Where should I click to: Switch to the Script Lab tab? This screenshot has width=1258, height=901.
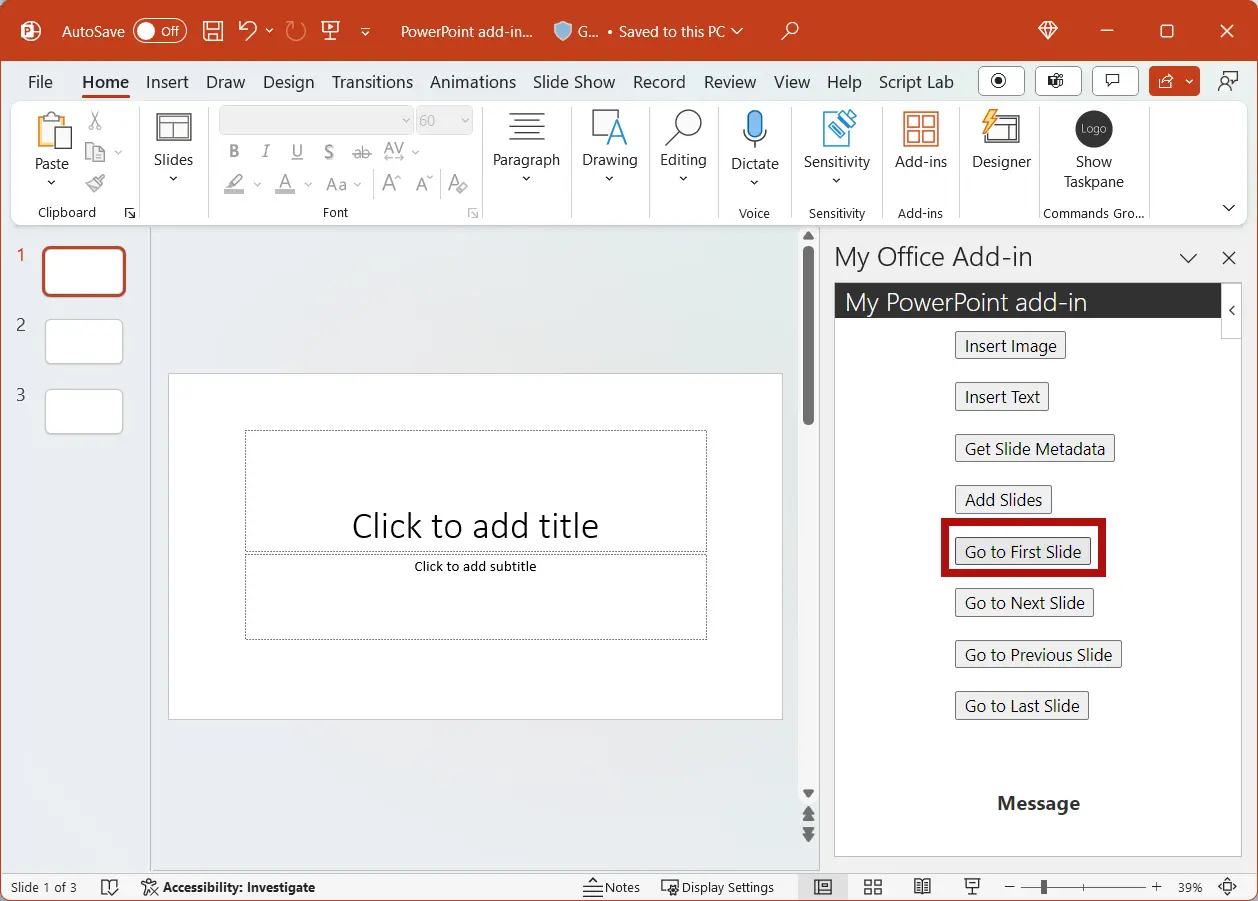915,82
